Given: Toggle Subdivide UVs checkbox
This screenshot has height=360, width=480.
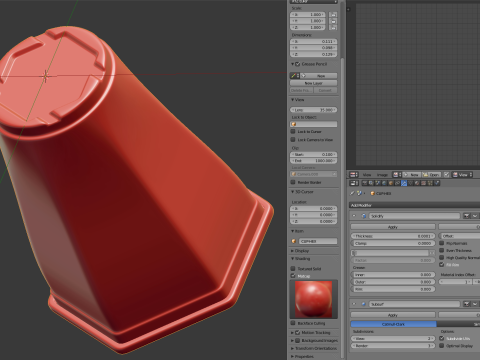Looking at the screenshot, I should click(x=442, y=338).
